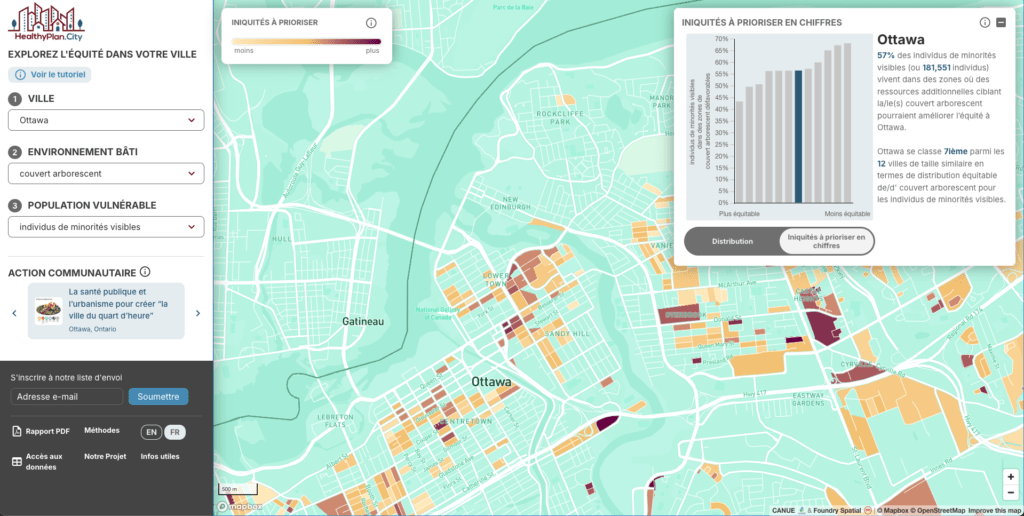
Task: Click the Soumettre button
Action: pos(158,396)
